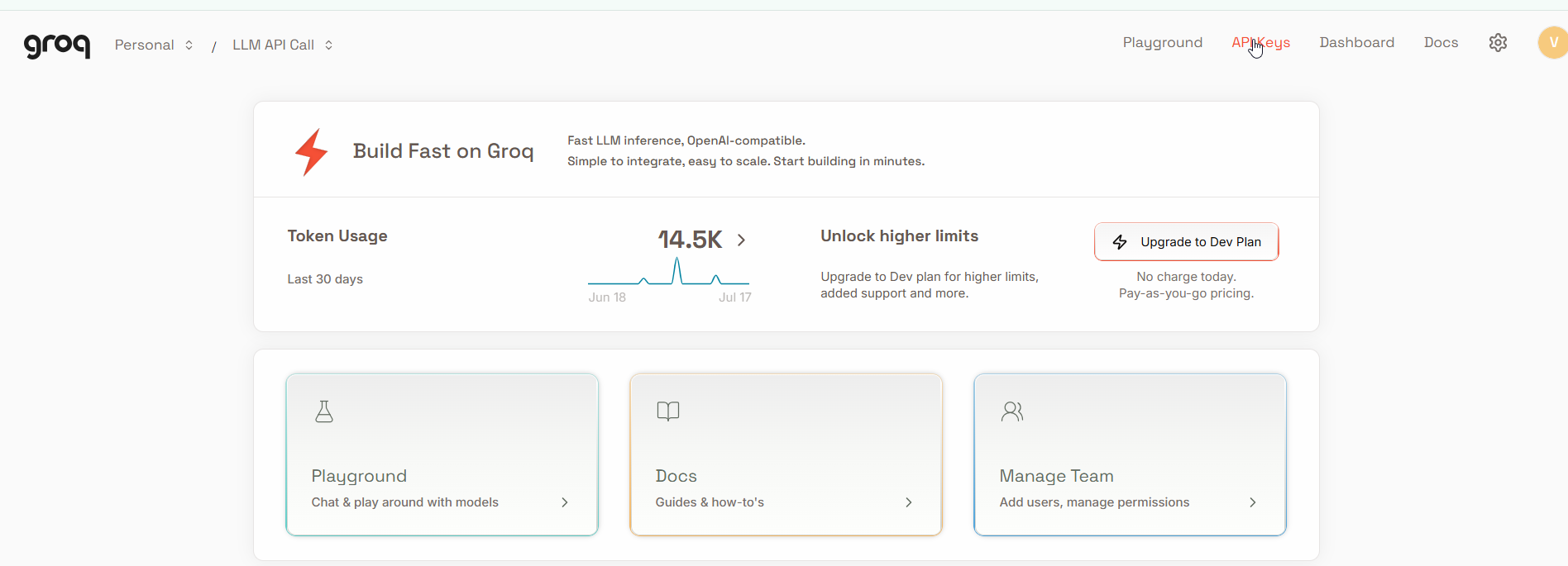
Task: Click the arrow on the Docs card
Action: click(909, 502)
